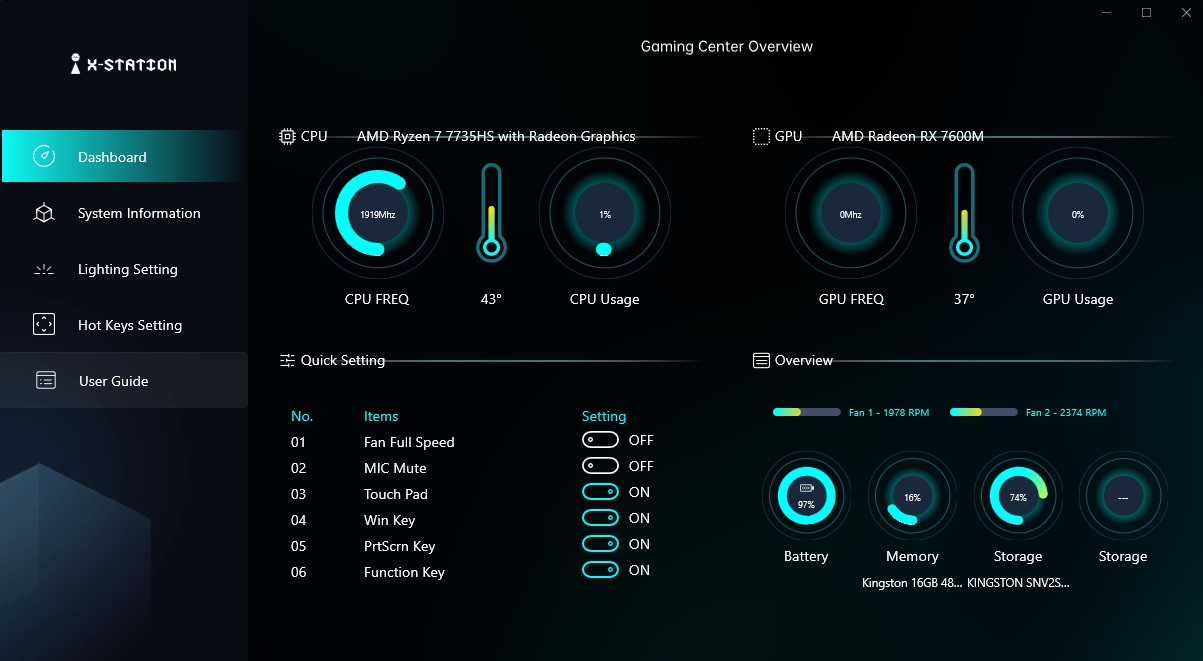This screenshot has height=661, width=1203.
Task: Click the Lighting Setting burst icon
Action: point(44,269)
